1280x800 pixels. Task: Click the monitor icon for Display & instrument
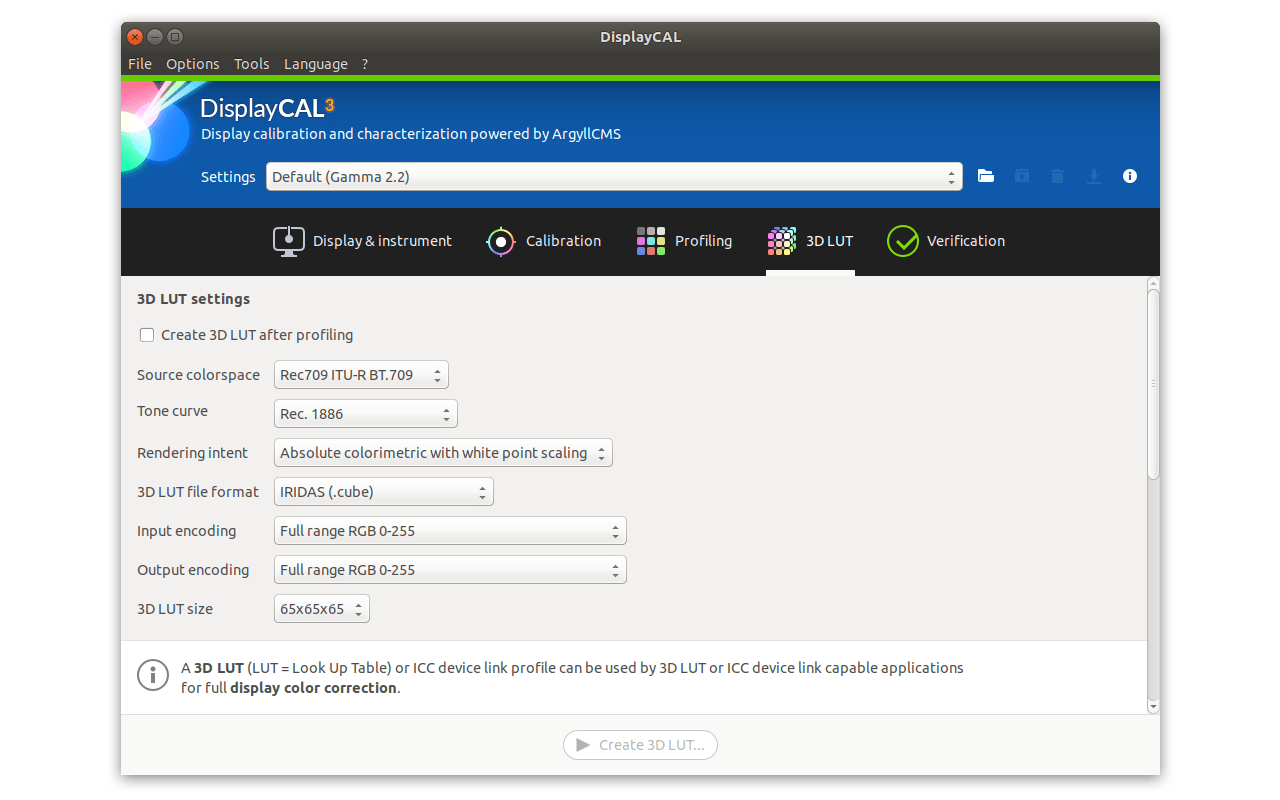[288, 240]
